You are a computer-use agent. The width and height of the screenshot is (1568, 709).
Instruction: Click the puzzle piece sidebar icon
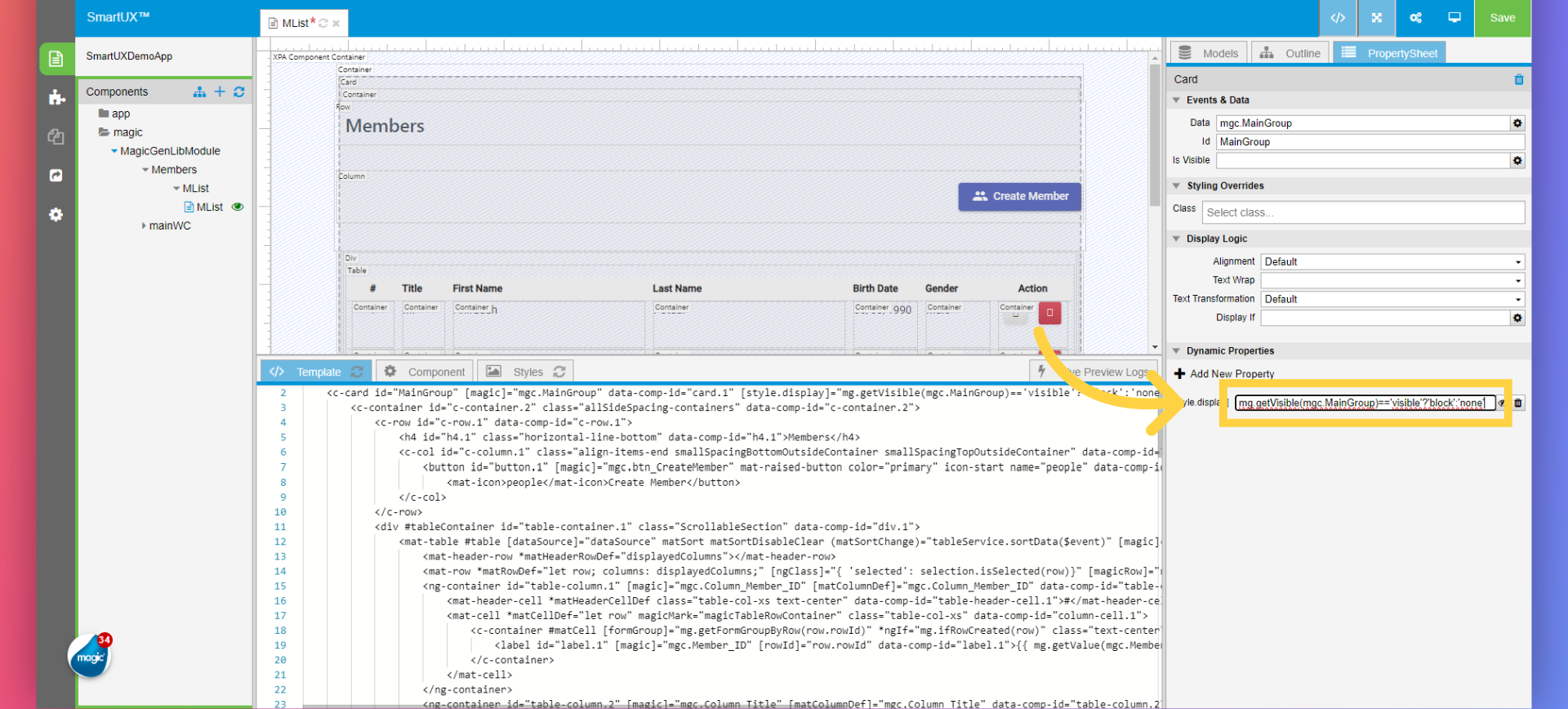coord(56,98)
